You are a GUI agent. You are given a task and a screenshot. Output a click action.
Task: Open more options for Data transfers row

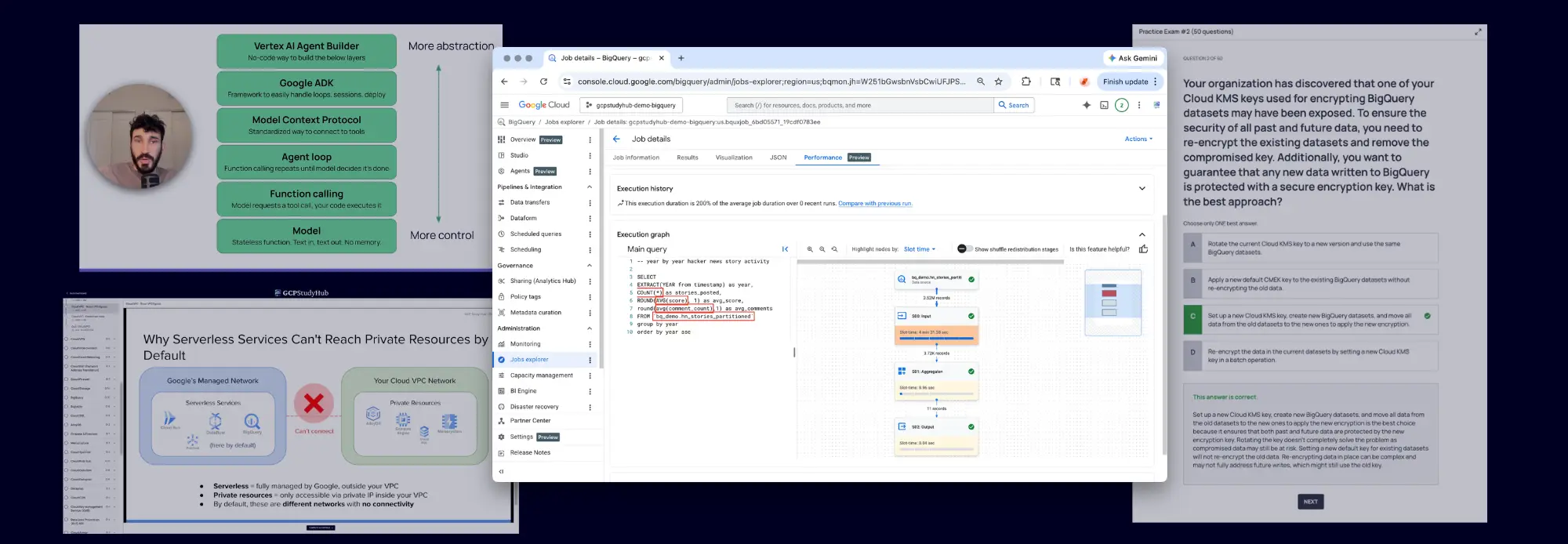[590, 203]
